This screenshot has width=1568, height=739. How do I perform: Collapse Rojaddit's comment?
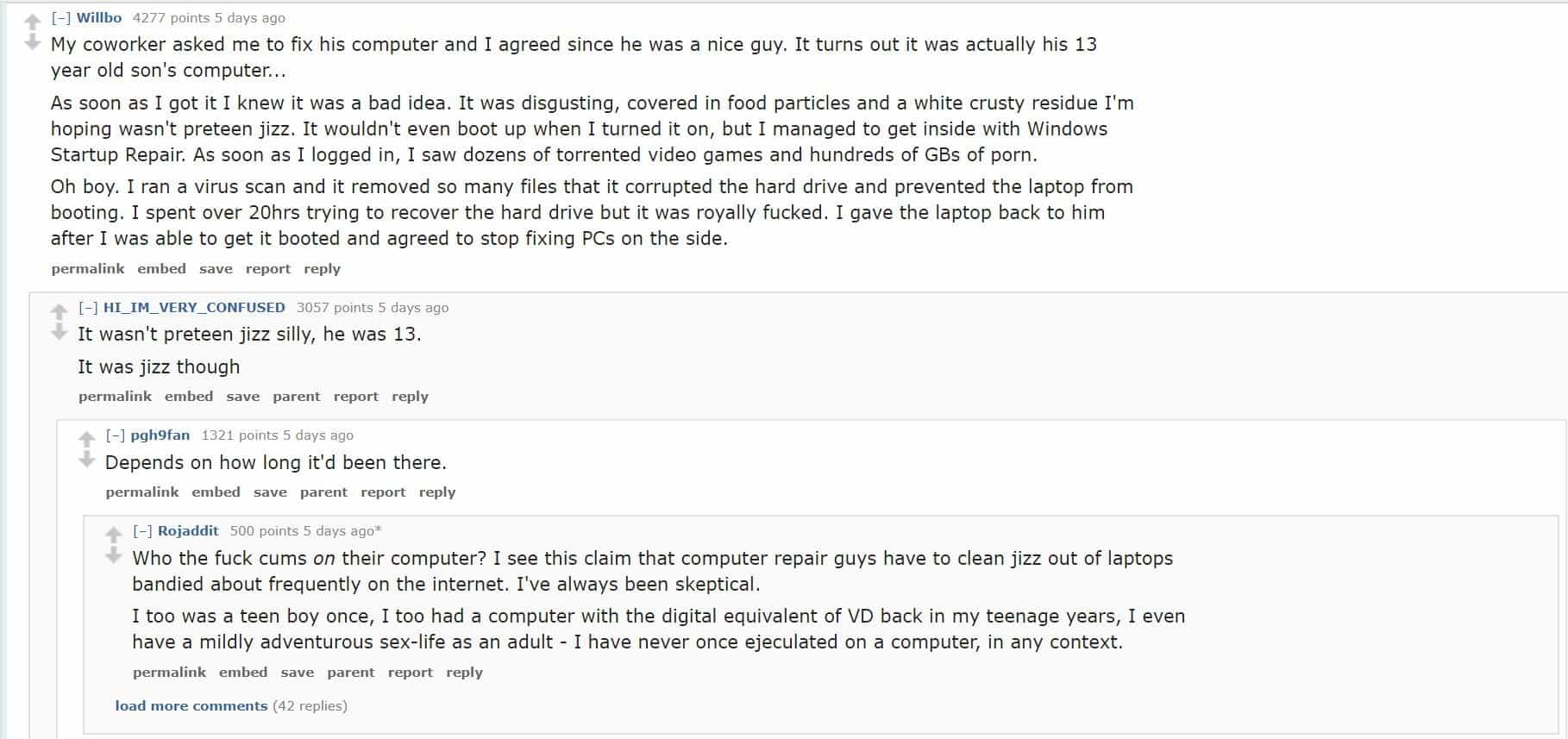(143, 531)
